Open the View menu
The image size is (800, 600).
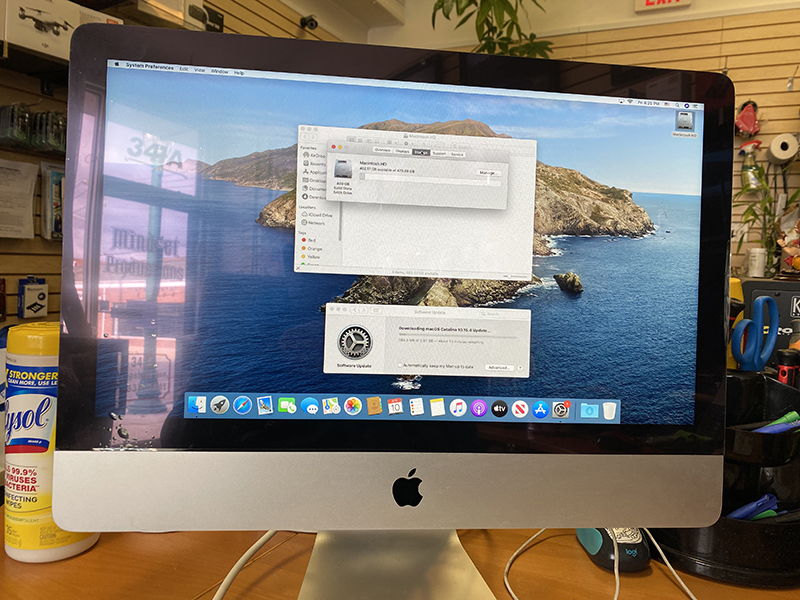point(199,70)
